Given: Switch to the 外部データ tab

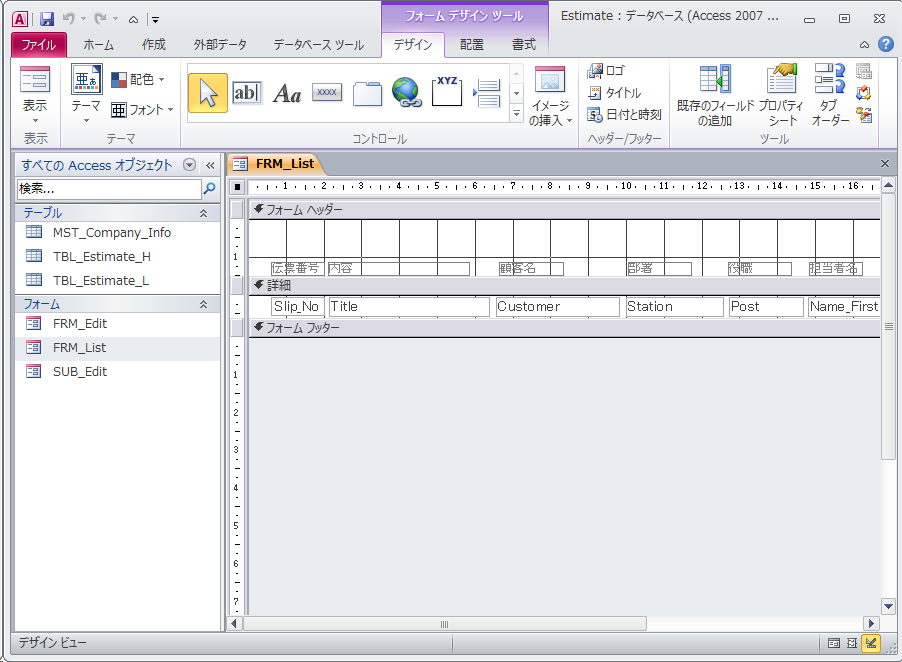Looking at the screenshot, I should (220, 45).
